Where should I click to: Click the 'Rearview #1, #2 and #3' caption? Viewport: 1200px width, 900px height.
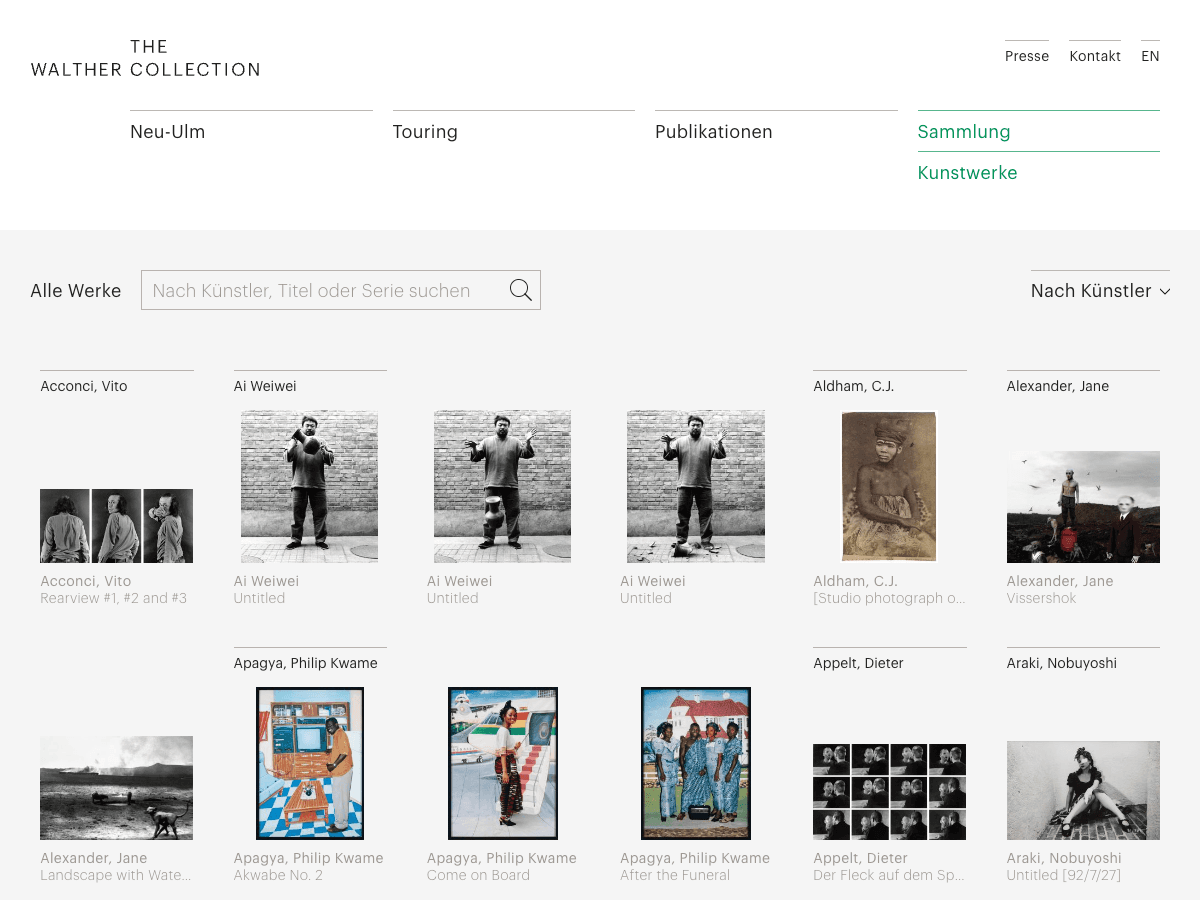(x=114, y=598)
